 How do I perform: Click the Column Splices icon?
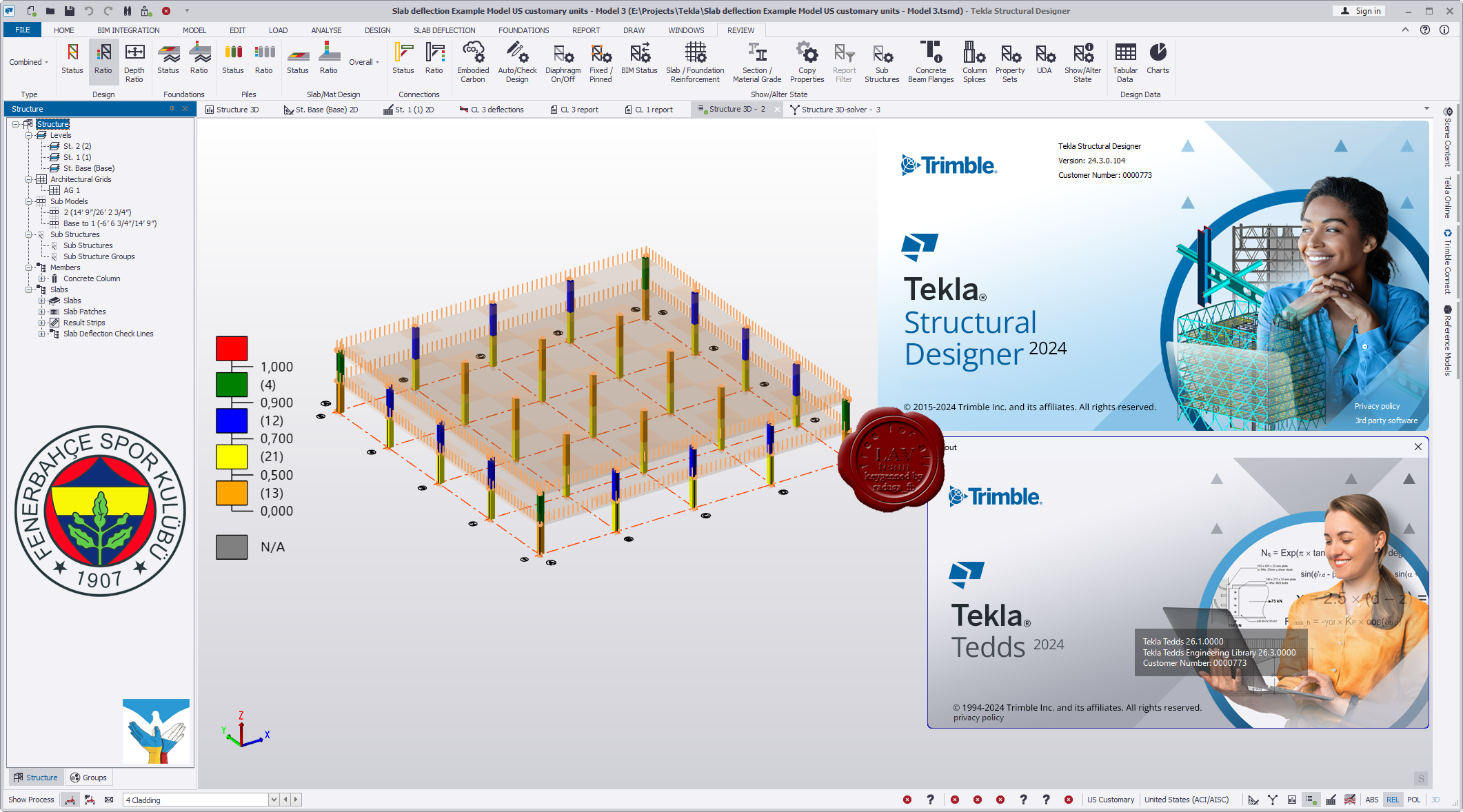tap(974, 63)
